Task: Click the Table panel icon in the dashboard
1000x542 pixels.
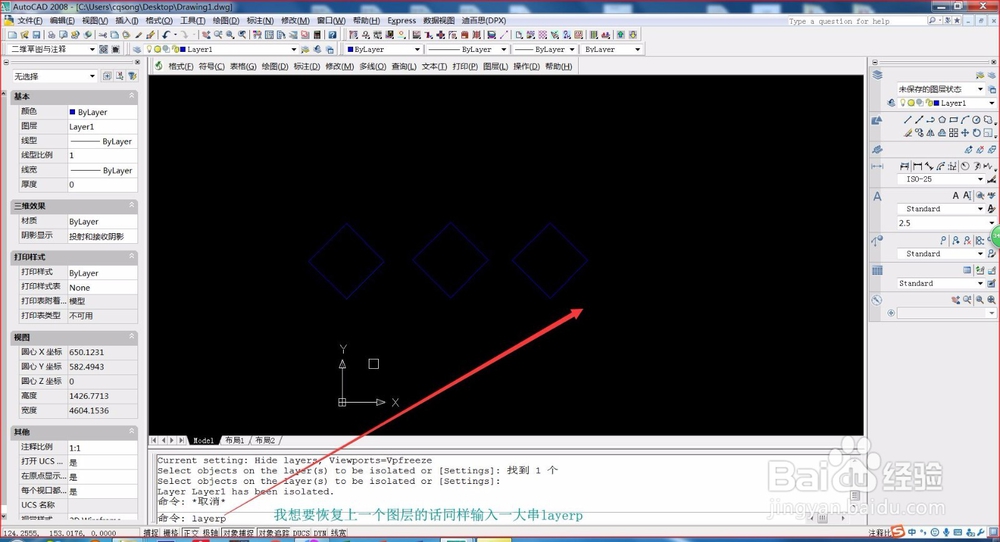Action: 878,270
